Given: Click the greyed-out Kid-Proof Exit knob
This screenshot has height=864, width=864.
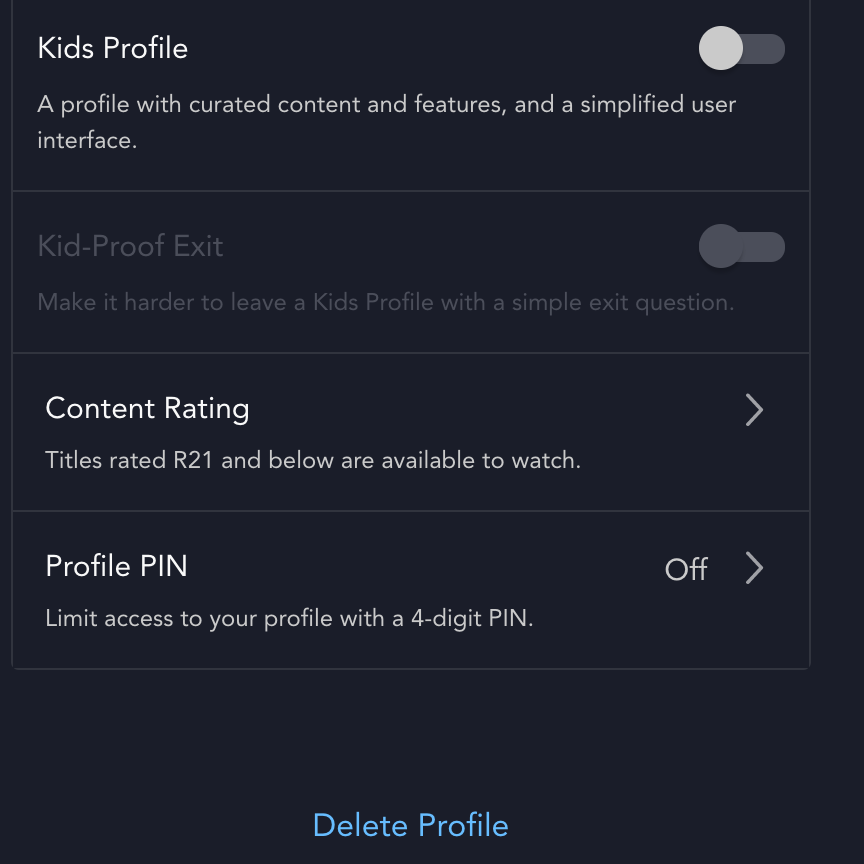Looking at the screenshot, I should coord(720,247).
